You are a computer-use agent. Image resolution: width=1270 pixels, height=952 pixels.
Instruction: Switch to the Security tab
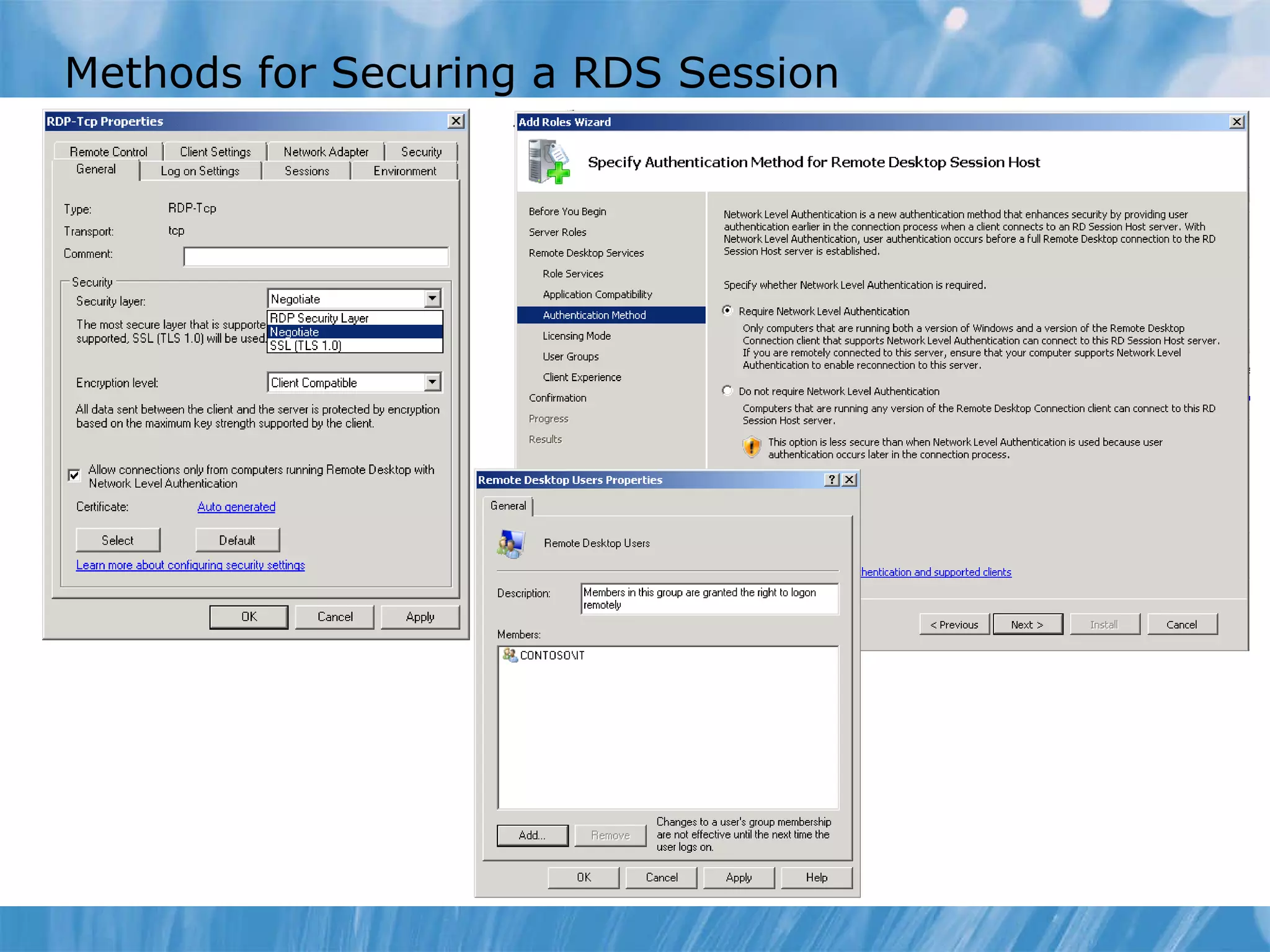(x=421, y=152)
